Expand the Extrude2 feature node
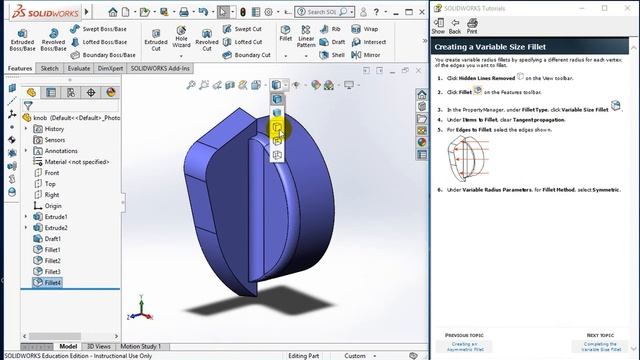 click(26, 228)
